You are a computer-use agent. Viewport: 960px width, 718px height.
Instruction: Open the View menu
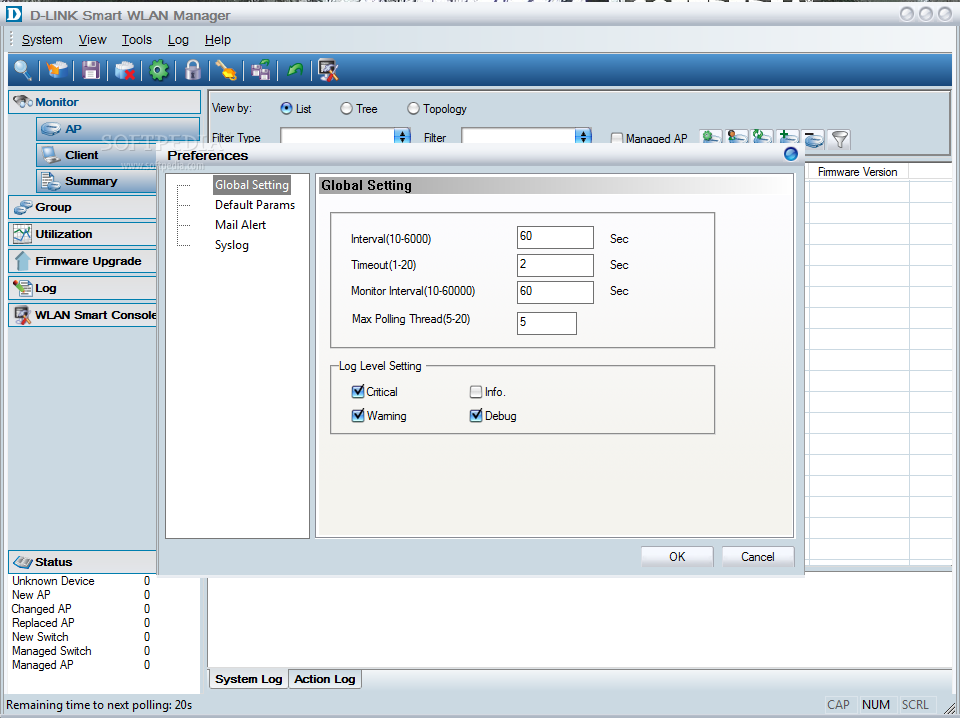click(x=92, y=40)
